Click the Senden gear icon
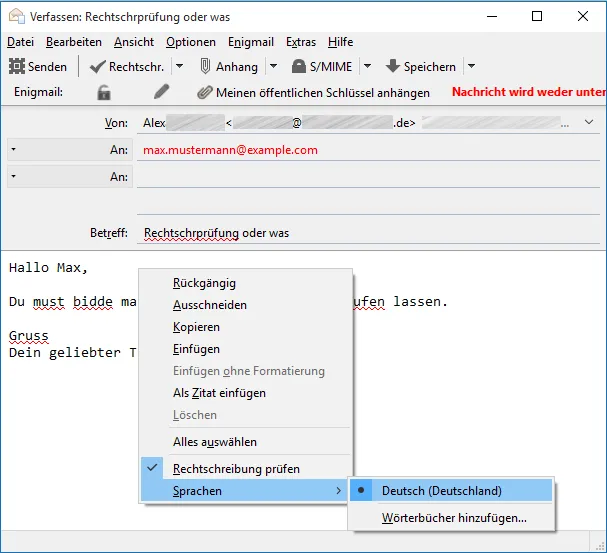 point(17,66)
